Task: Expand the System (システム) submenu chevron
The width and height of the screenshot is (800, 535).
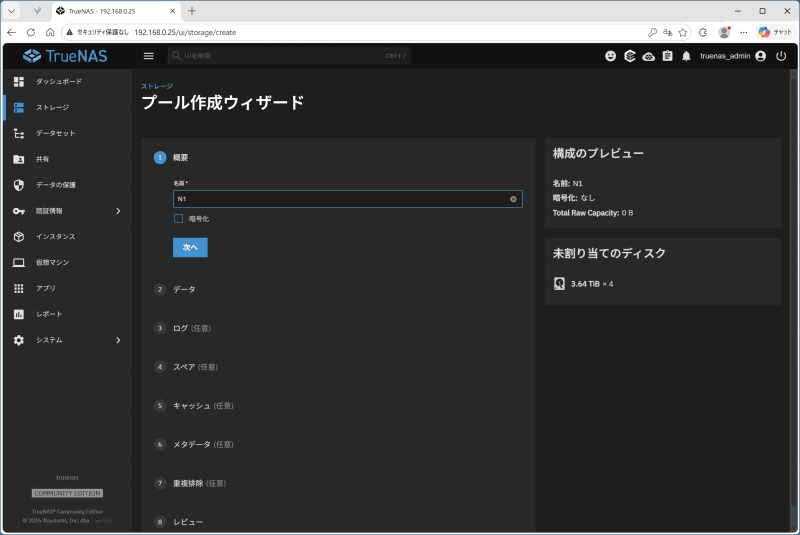Action: [x=118, y=340]
